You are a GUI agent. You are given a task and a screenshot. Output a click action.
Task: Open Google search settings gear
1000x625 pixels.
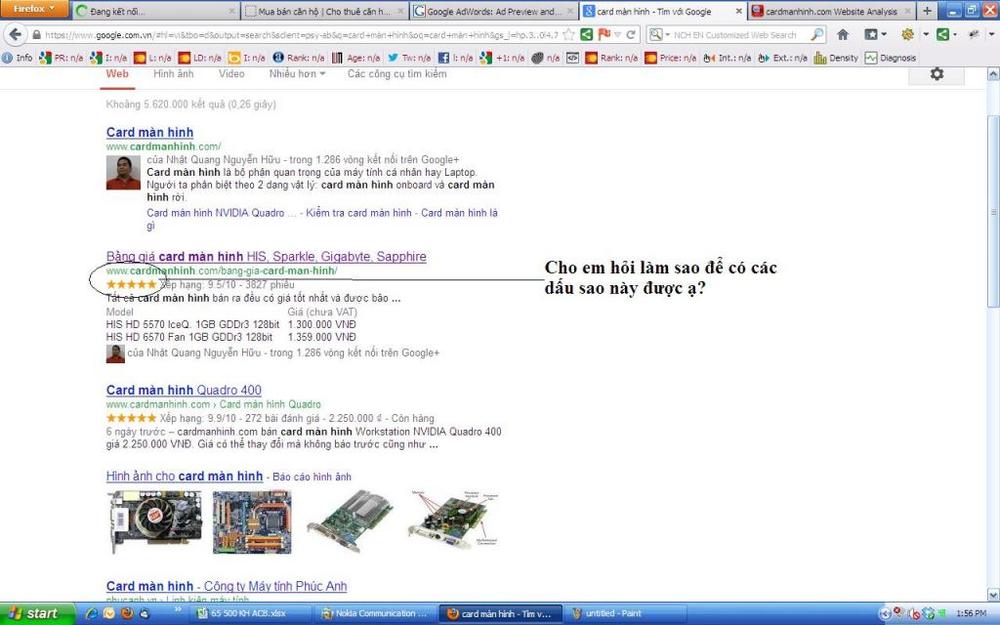click(936, 74)
